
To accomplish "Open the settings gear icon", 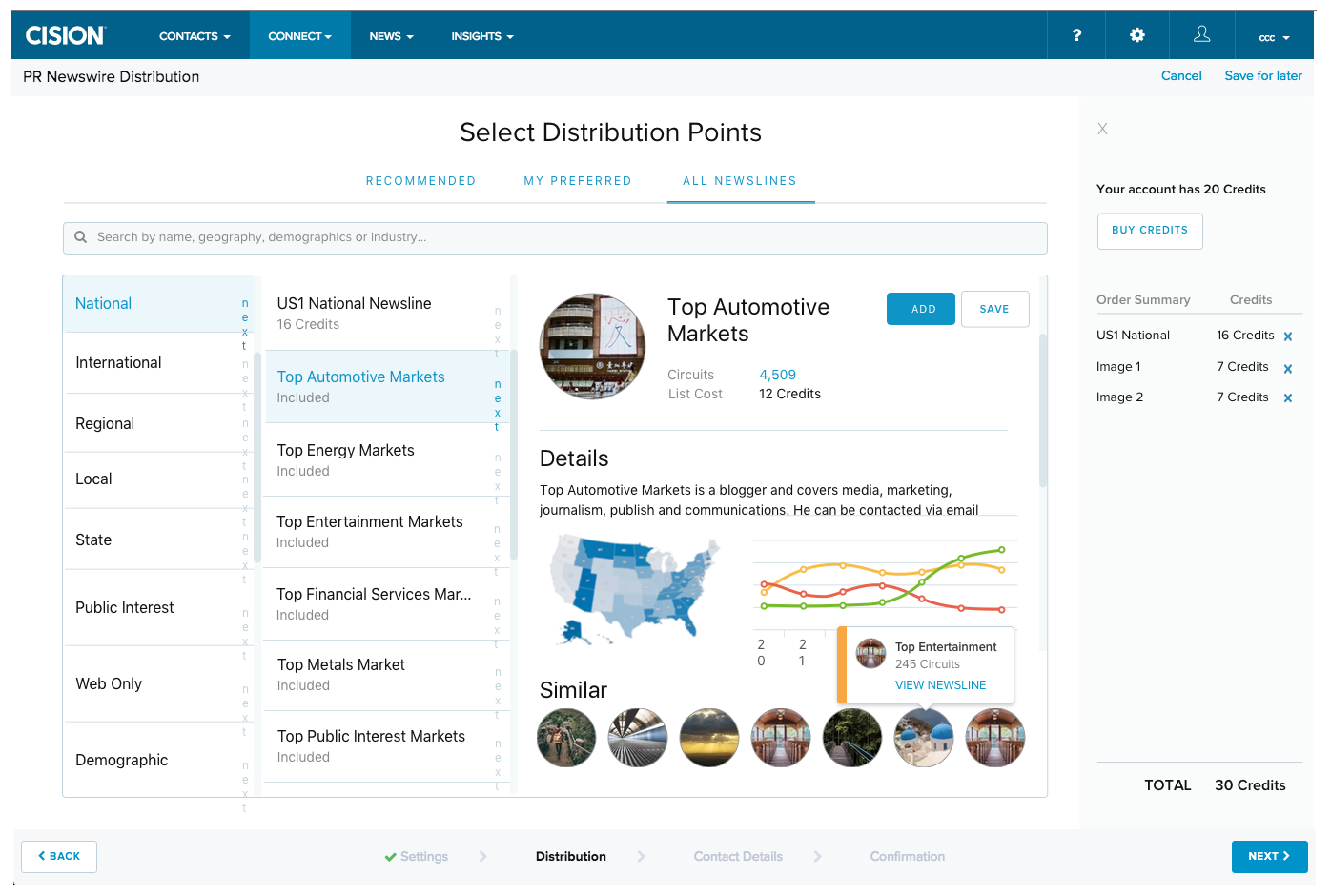I will click(1136, 35).
